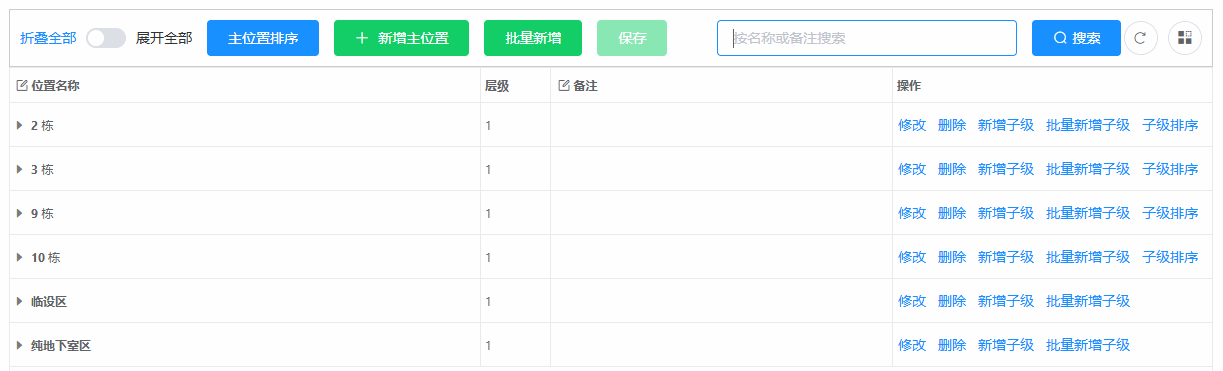Focus the 按名称或备注搜索 input field
1223x371 pixels.
point(867,38)
